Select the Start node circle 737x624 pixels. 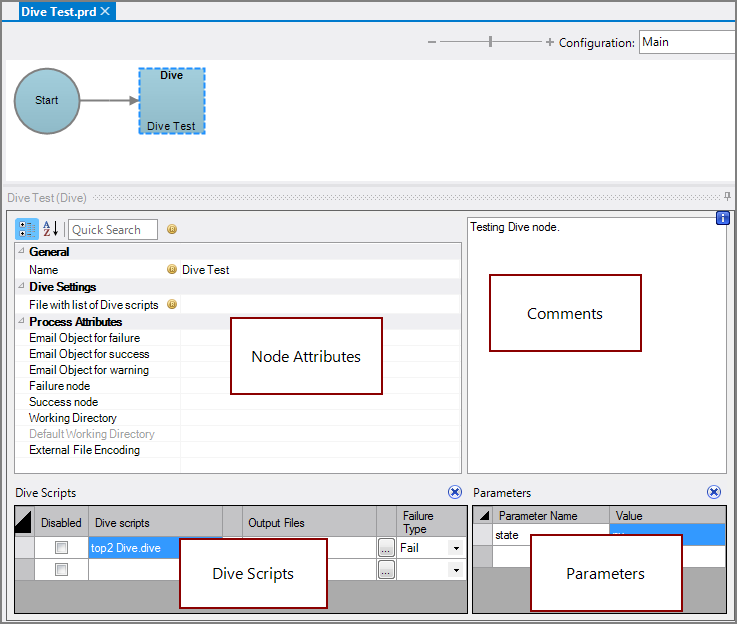(x=47, y=101)
